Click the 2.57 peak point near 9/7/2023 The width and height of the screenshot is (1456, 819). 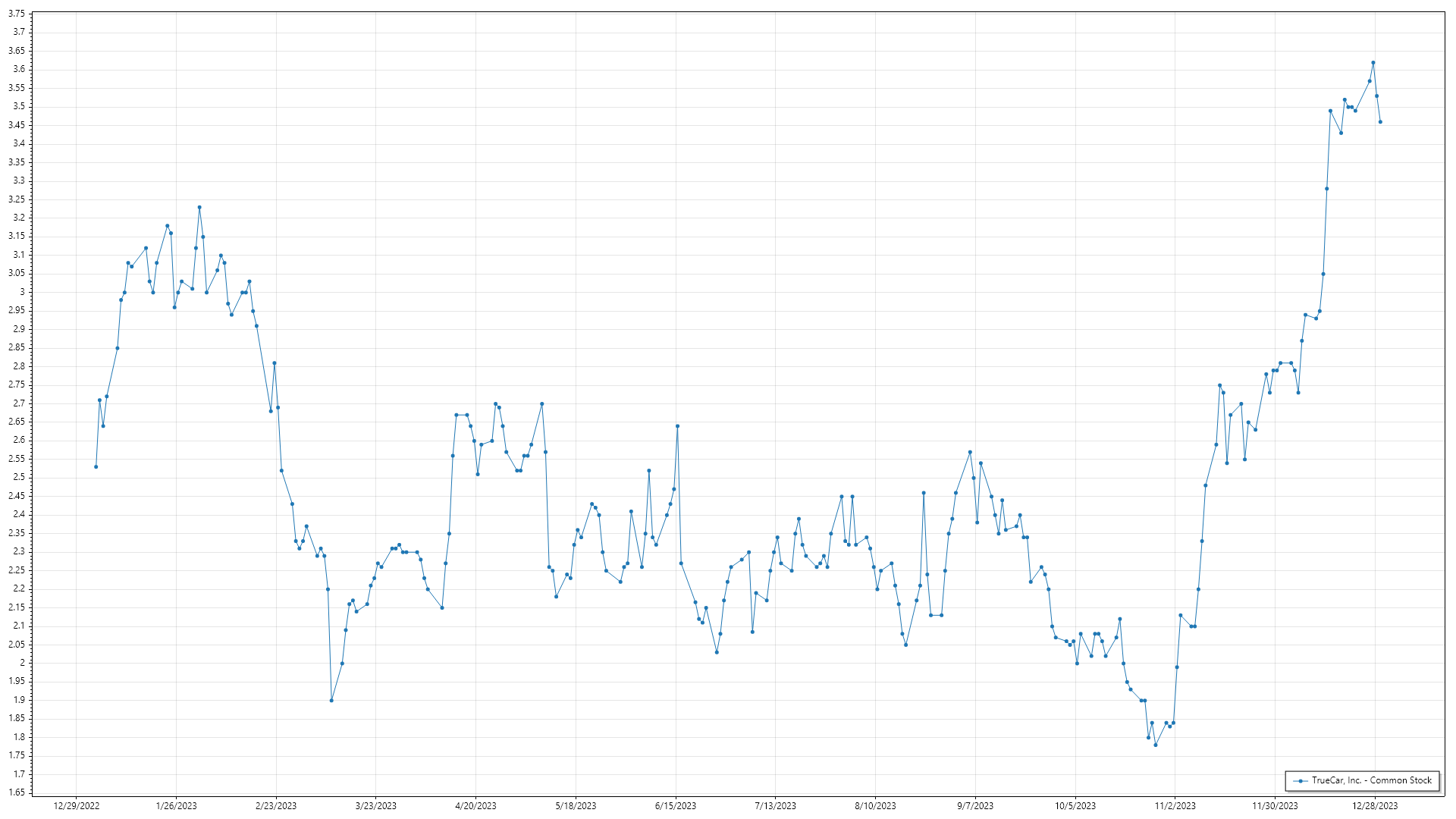[970, 452]
